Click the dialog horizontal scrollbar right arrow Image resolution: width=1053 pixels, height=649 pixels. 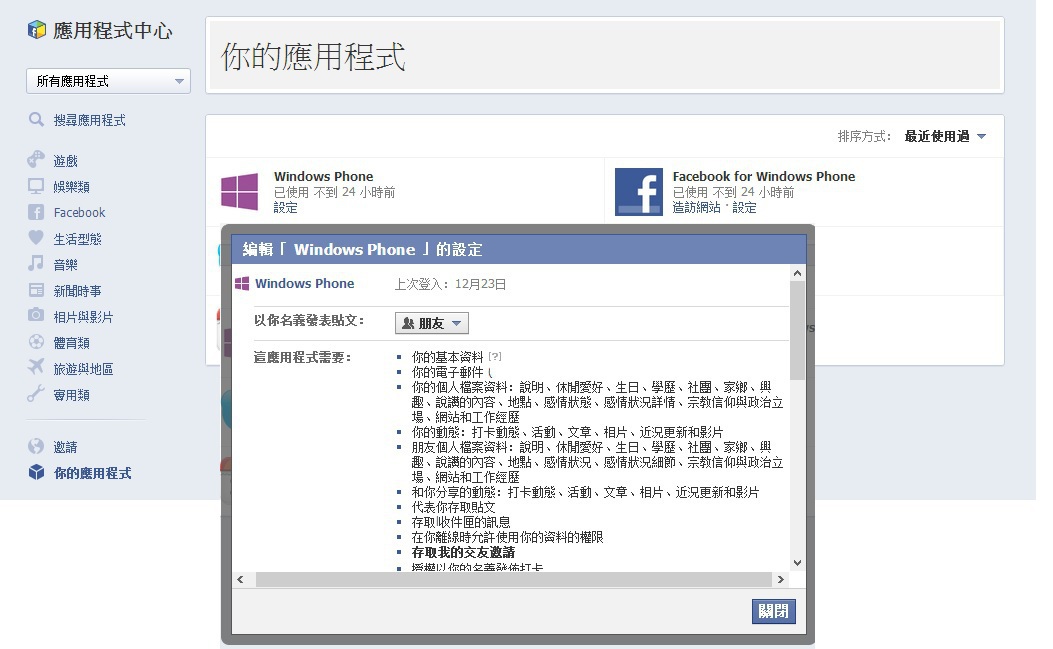[x=780, y=579]
